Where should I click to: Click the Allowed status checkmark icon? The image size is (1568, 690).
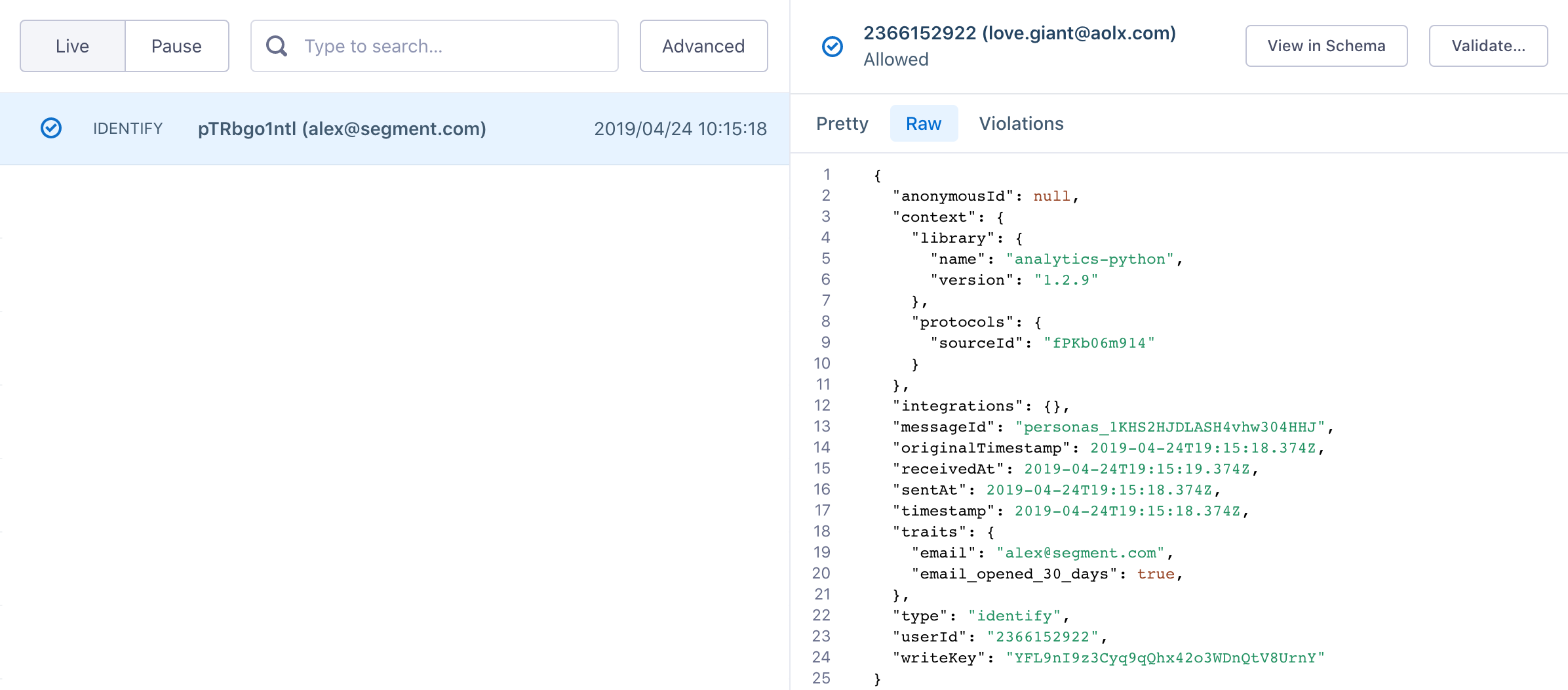[833, 46]
